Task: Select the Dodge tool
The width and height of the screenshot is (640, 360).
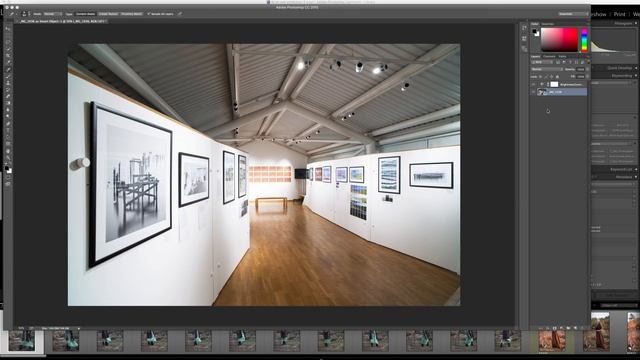Action: 8,116
